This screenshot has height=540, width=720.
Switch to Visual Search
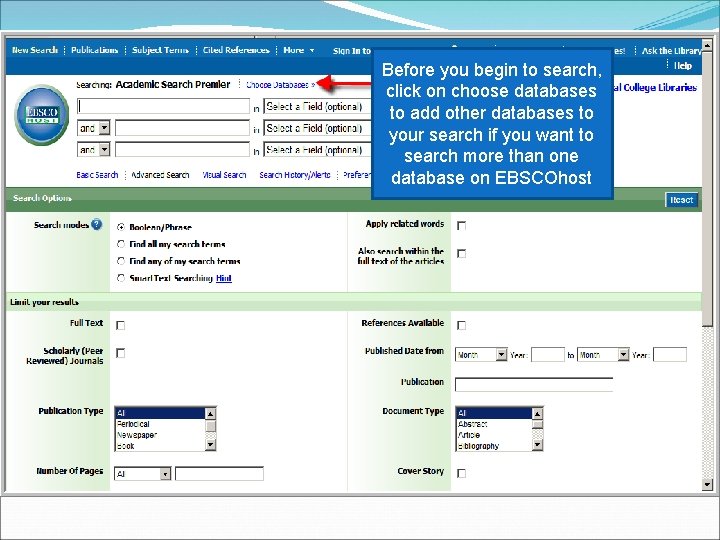tap(224, 175)
